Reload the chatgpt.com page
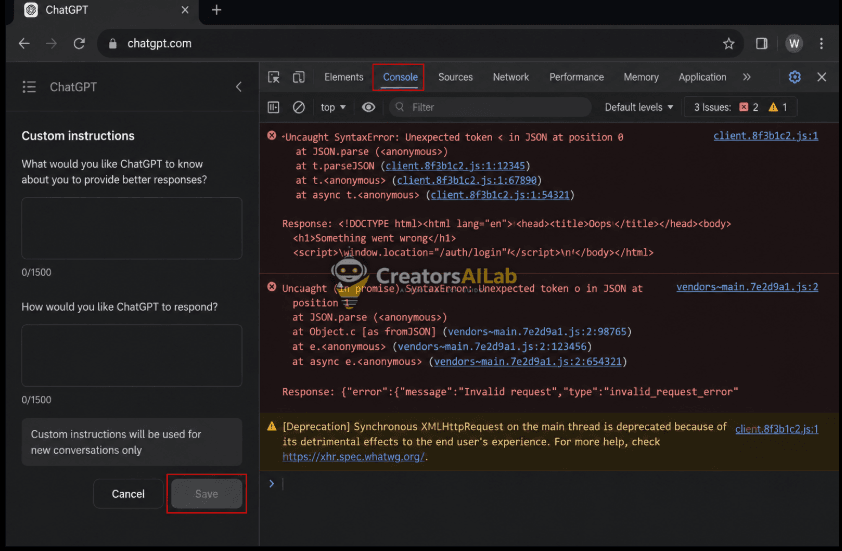The image size is (842, 551). pos(79,44)
